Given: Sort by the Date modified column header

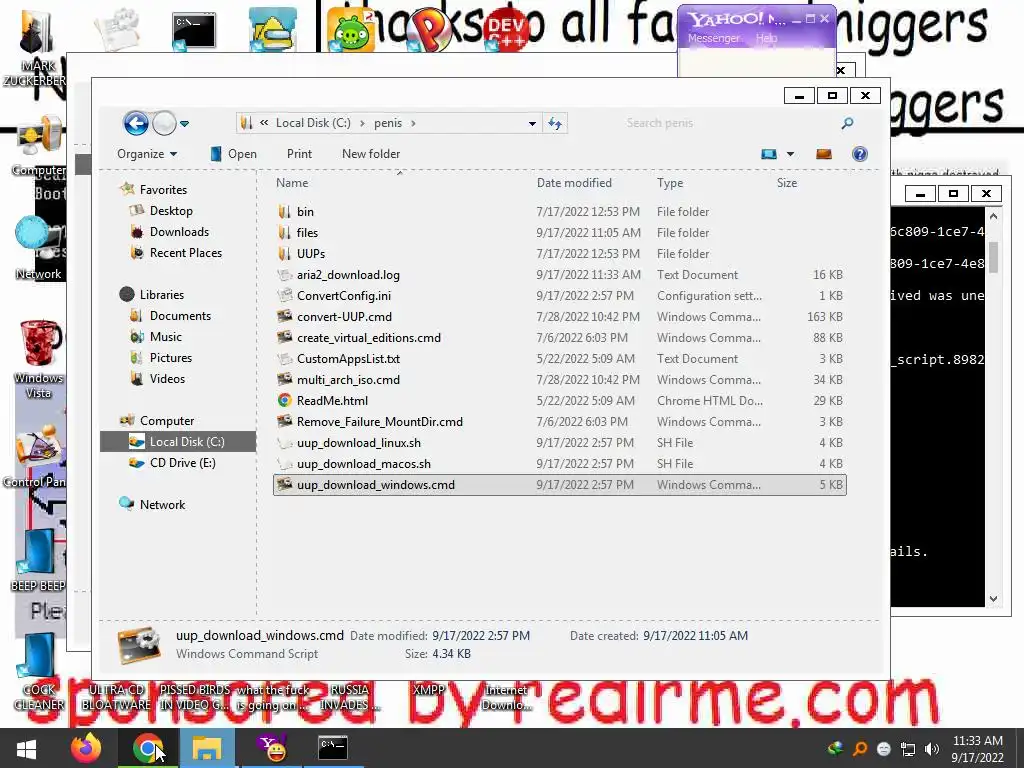Looking at the screenshot, I should tap(574, 183).
